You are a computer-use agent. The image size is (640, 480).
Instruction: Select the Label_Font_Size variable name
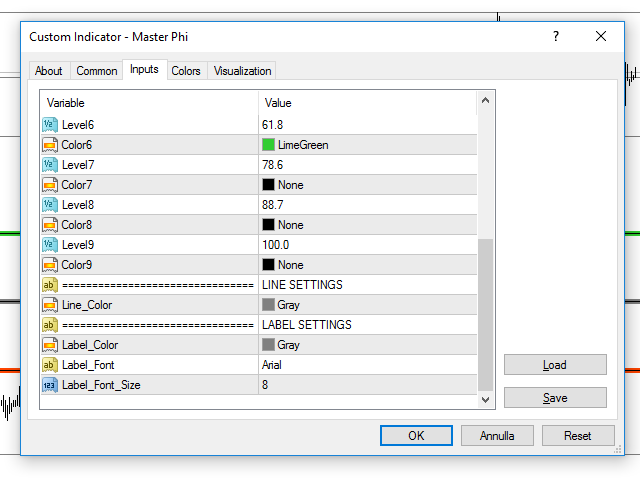(x=101, y=385)
